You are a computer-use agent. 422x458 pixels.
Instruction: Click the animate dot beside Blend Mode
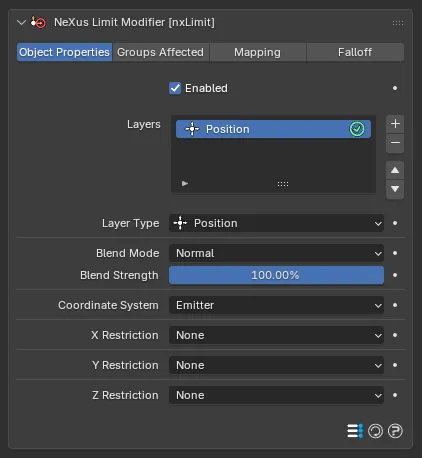[395, 253]
